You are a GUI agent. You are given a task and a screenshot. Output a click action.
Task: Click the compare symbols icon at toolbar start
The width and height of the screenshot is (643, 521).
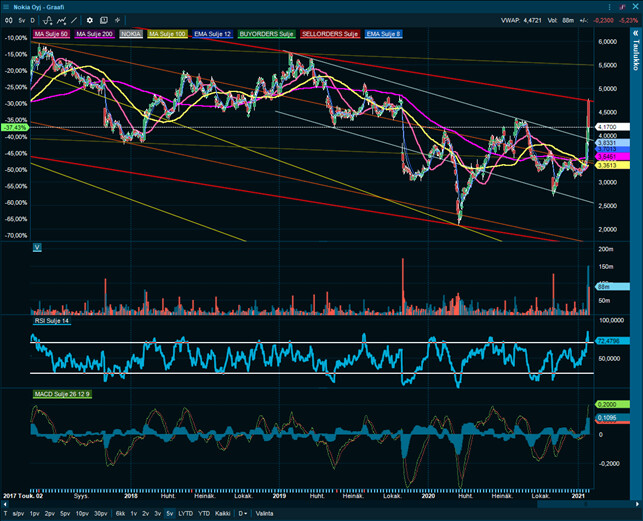(9, 19)
